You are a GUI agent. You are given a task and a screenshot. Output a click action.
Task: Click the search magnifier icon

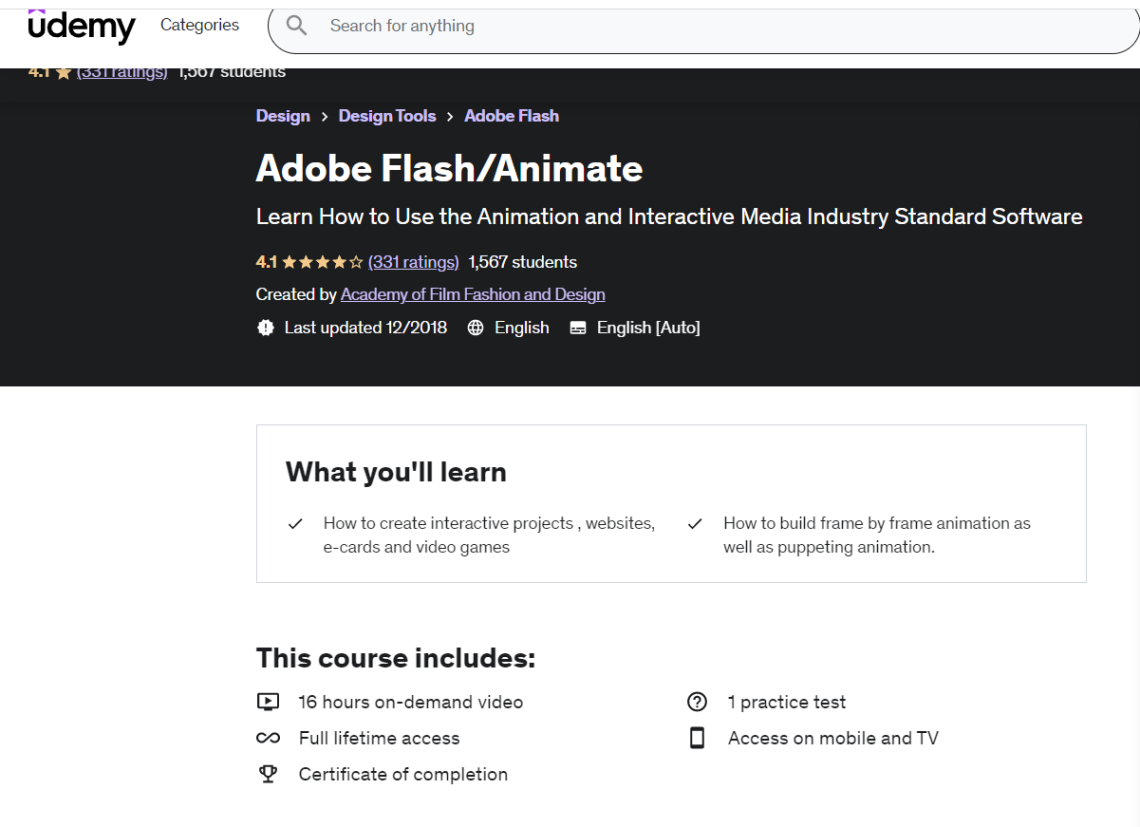[297, 25]
